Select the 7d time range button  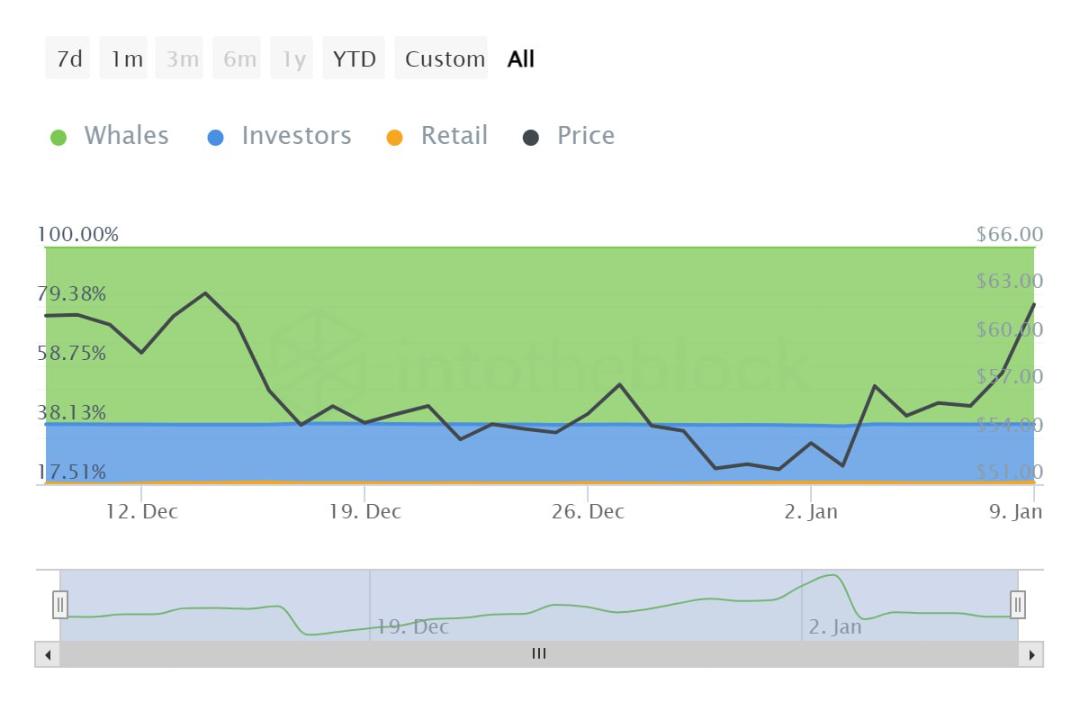pos(69,59)
